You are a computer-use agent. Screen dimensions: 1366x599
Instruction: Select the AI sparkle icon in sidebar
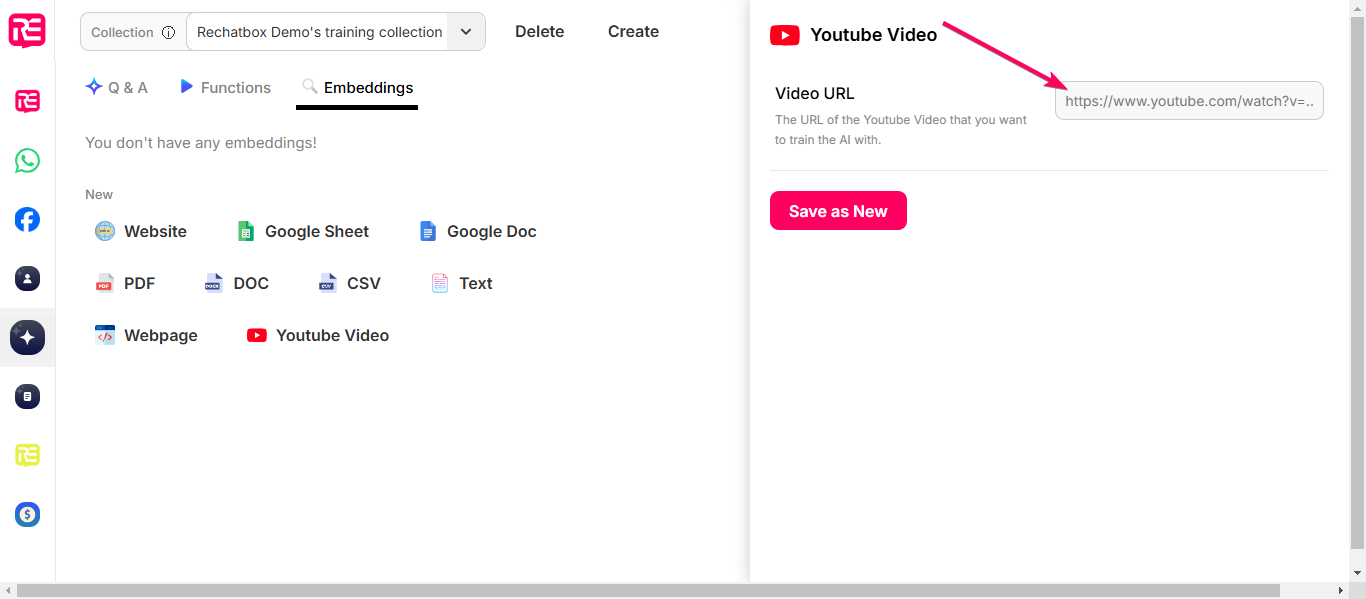click(27, 338)
